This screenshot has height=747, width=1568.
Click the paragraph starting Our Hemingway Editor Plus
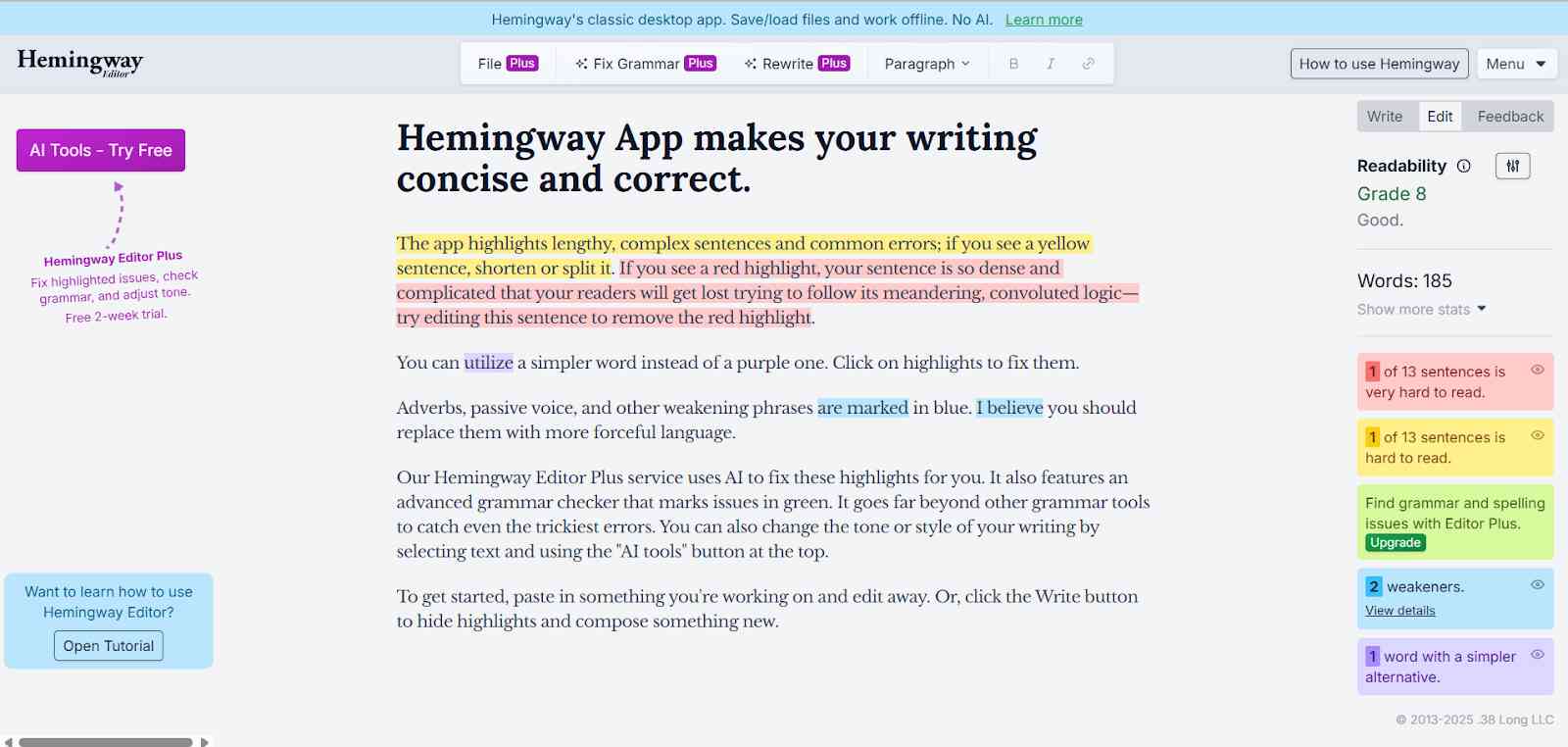[773, 515]
